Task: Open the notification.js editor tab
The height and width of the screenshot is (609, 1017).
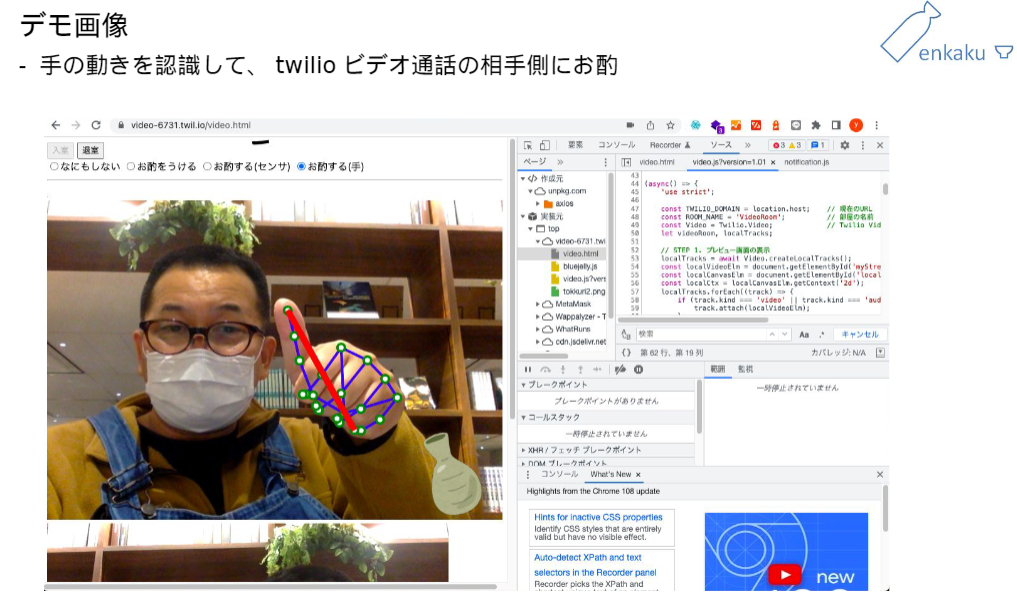Action: pyautogui.click(x=806, y=162)
